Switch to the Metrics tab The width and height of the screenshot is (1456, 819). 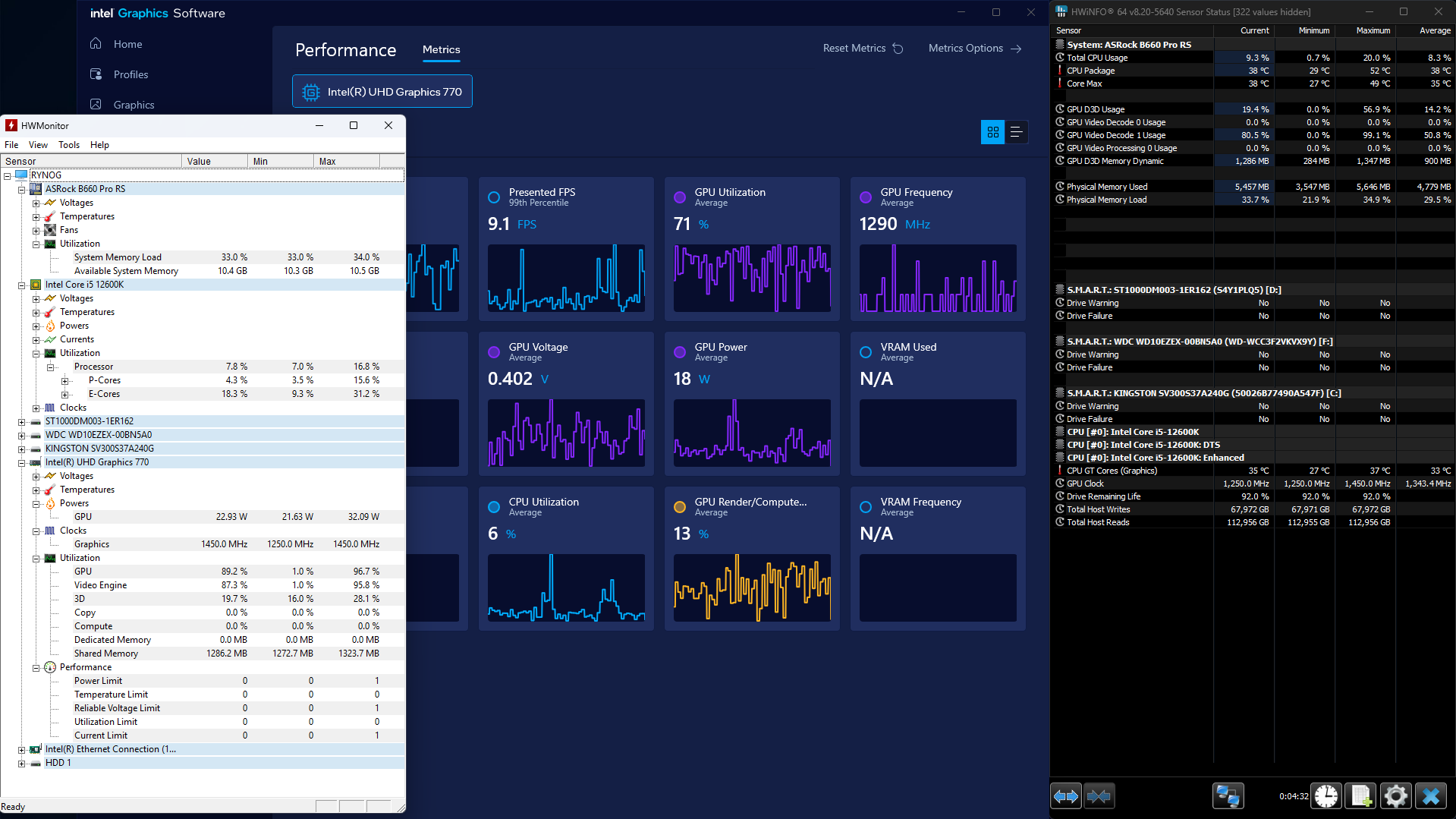[441, 49]
